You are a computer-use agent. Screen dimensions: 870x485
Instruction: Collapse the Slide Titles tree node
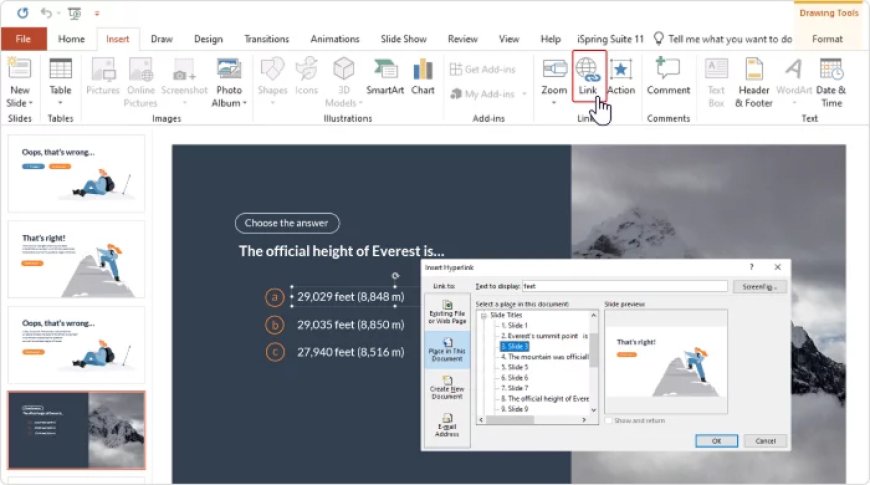tap(484, 317)
